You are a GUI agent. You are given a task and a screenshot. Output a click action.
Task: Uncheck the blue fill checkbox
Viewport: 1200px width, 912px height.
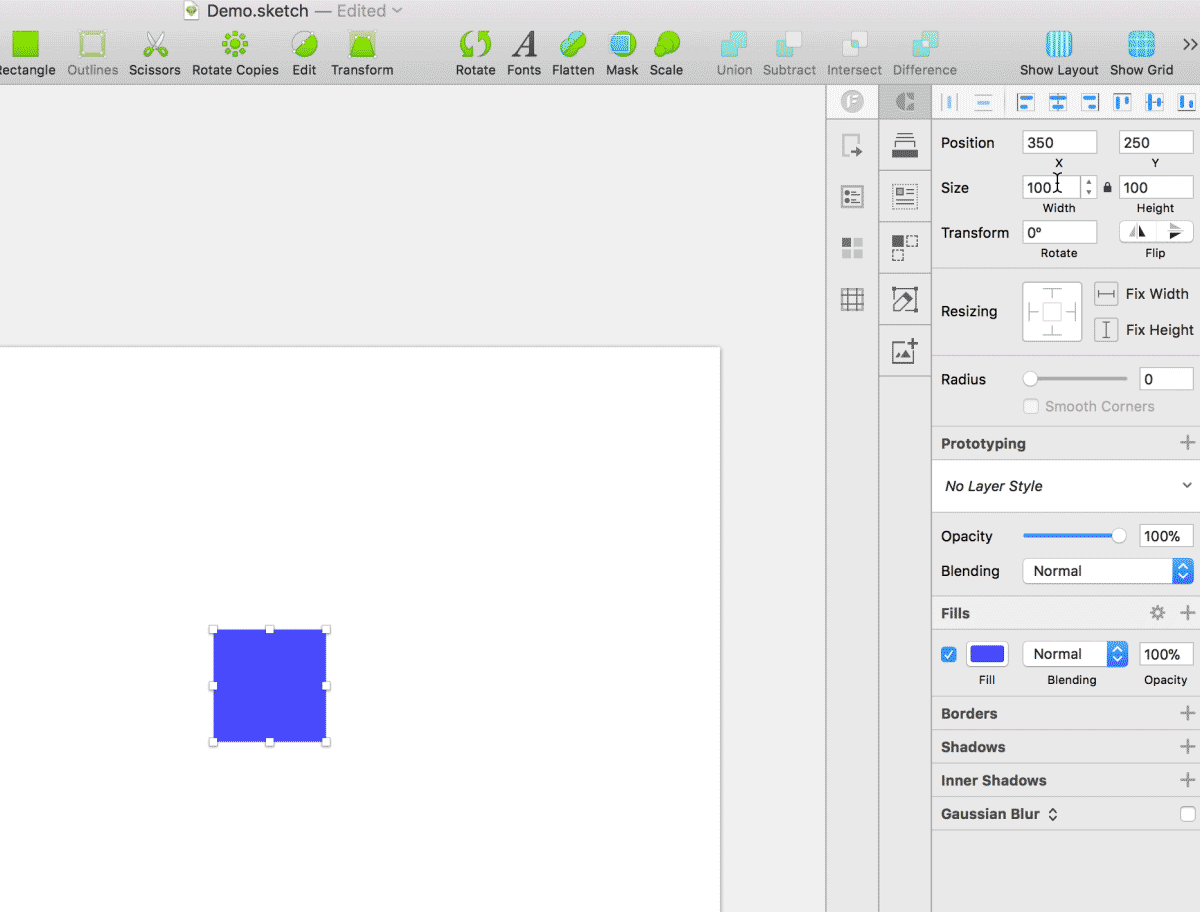(x=949, y=655)
